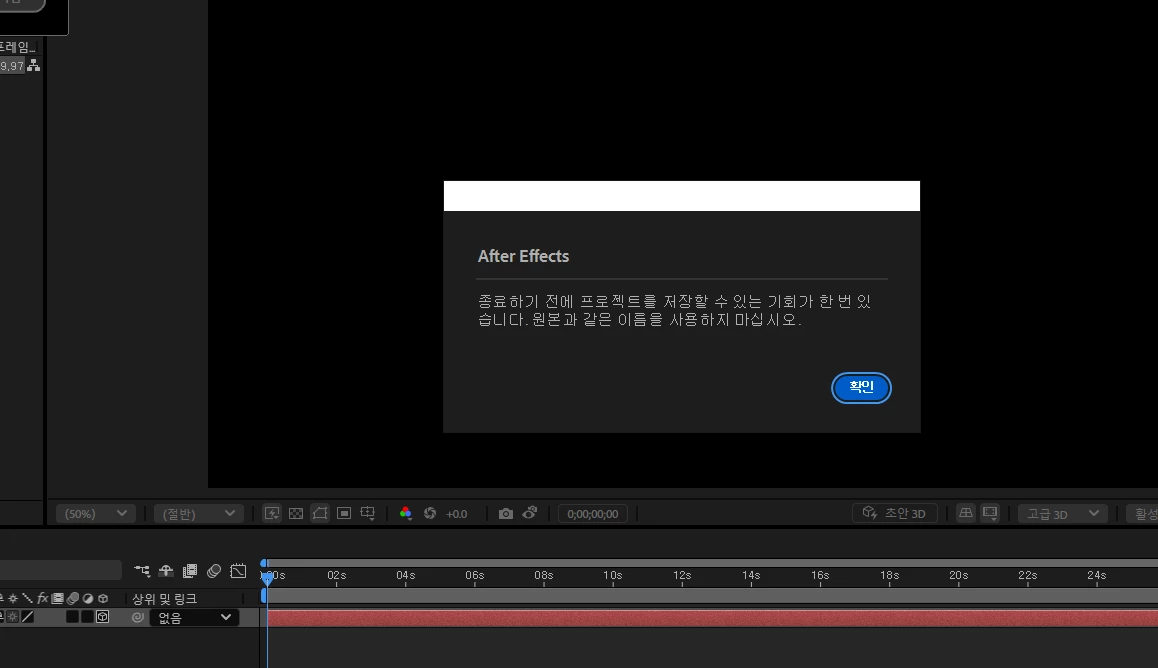Viewport: 1158px width, 668px height.
Task: Toggle the layer's quality slash switch
Action: pyautogui.click(x=27, y=616)
